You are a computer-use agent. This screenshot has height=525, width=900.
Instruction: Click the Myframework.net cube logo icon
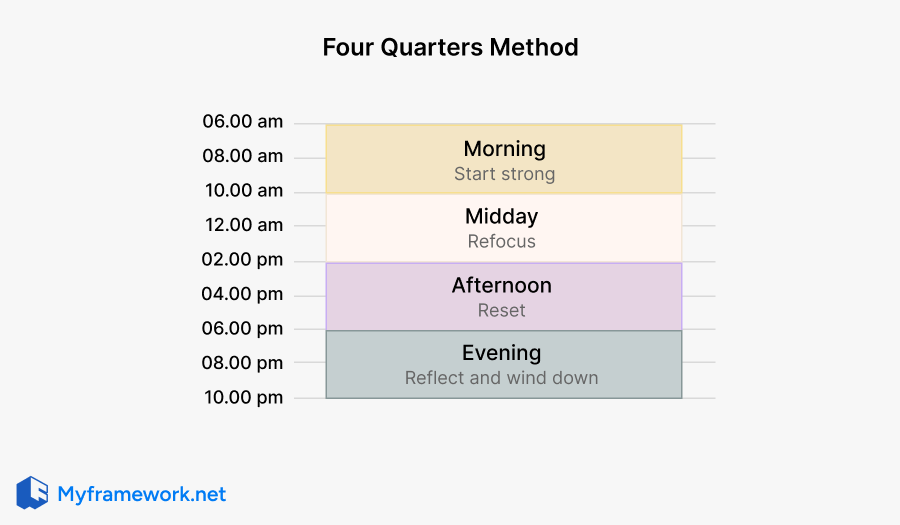pos(32,493)
